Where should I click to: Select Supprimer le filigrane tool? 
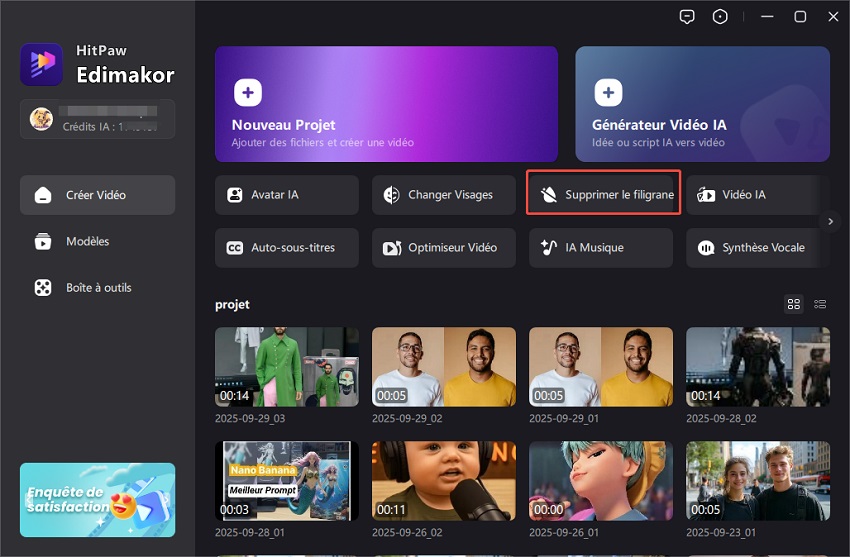click(x=604, y=195)
